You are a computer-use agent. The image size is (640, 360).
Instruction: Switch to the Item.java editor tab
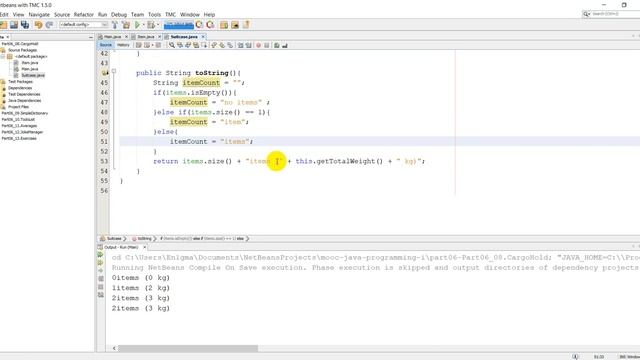(146, 37)
